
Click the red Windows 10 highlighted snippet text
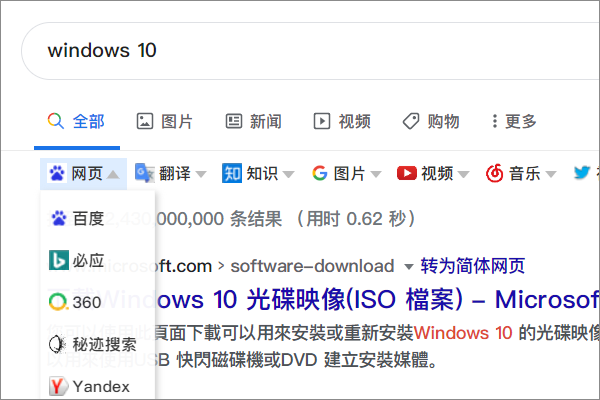click(x=463, y=333)
